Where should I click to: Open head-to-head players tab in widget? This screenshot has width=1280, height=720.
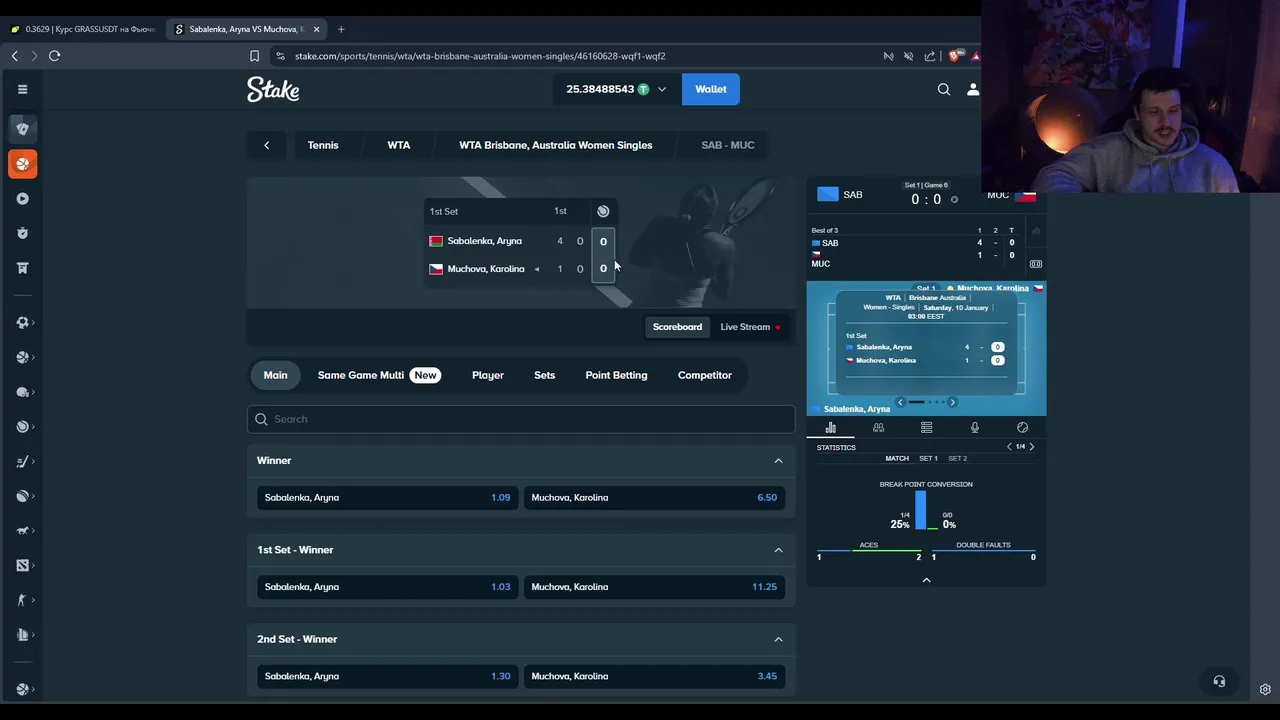click(878, 427)
